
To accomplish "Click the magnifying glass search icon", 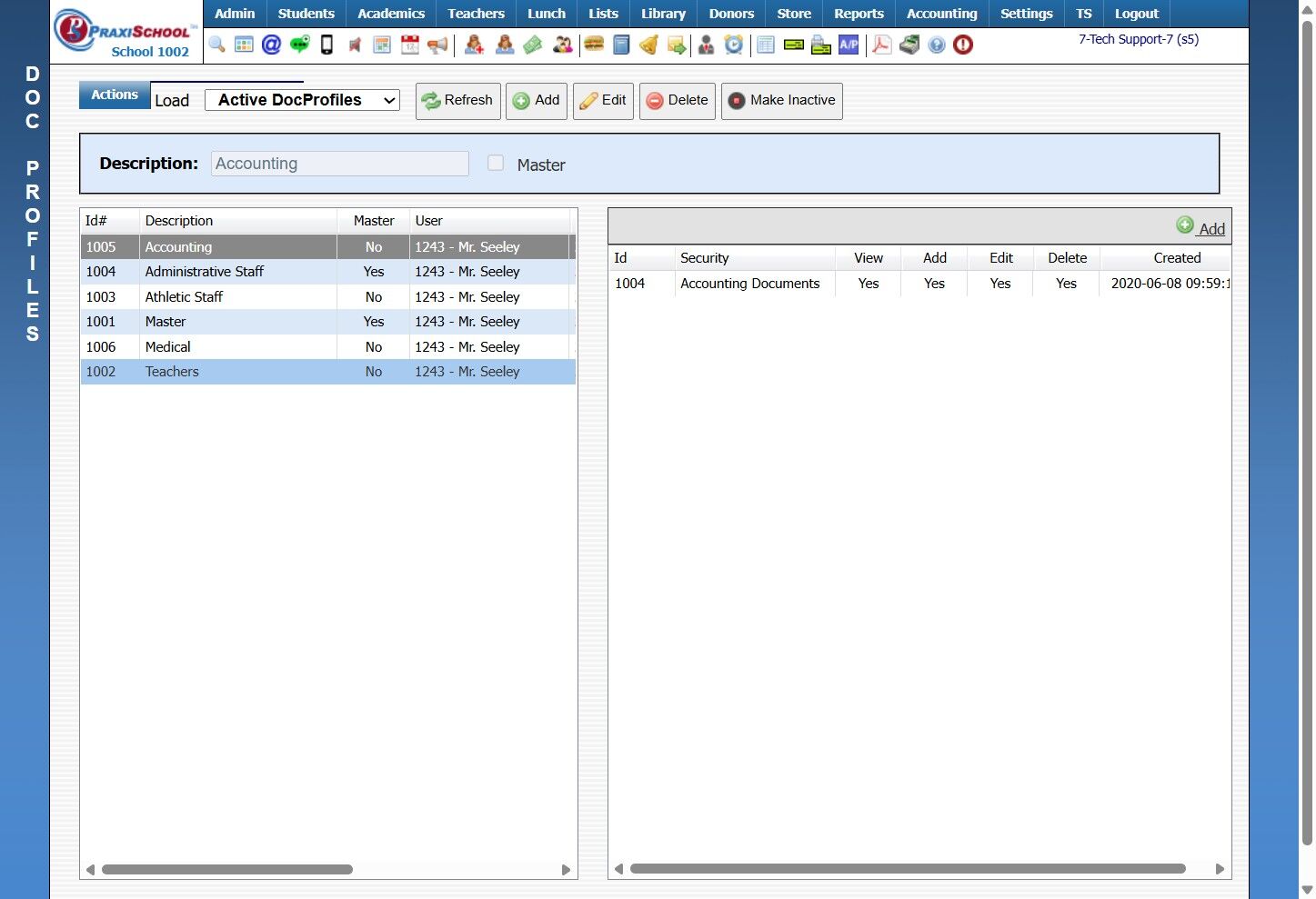I will pyautogui.click(x=216, y=45).
